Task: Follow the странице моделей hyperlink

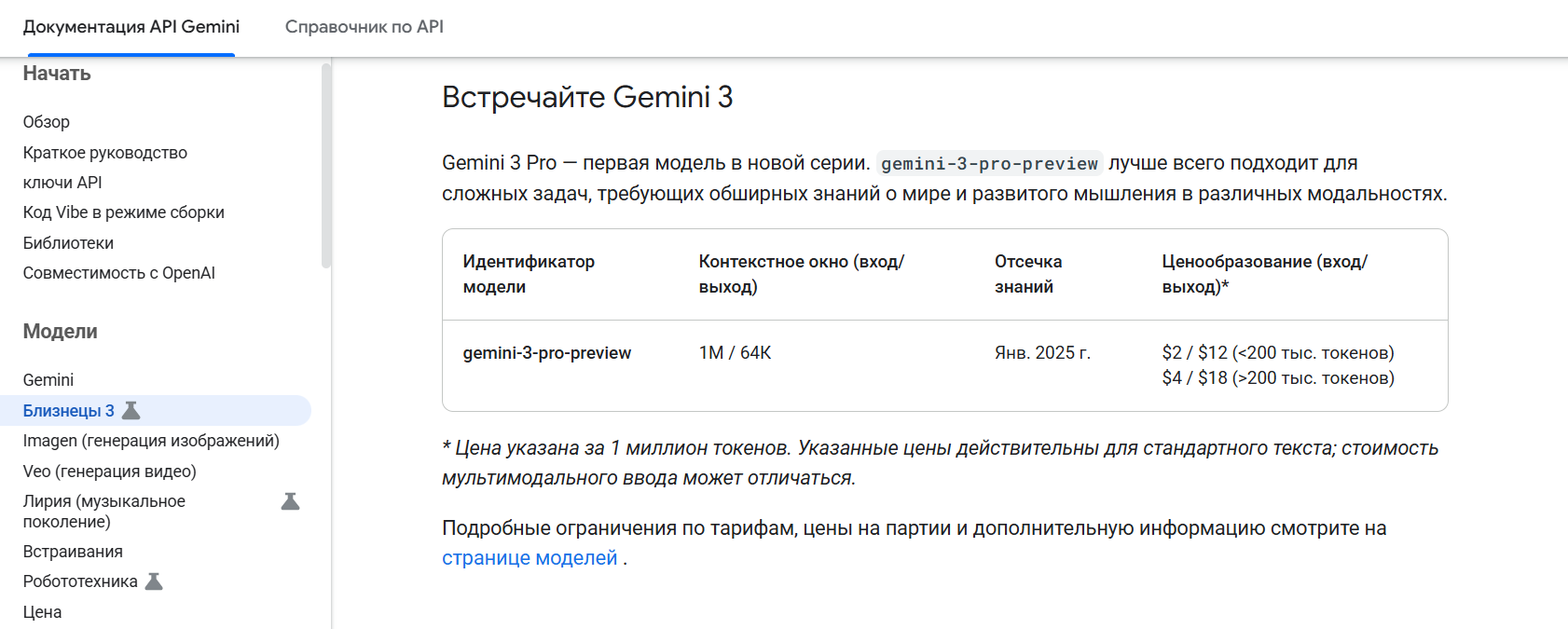Action: 530,558
